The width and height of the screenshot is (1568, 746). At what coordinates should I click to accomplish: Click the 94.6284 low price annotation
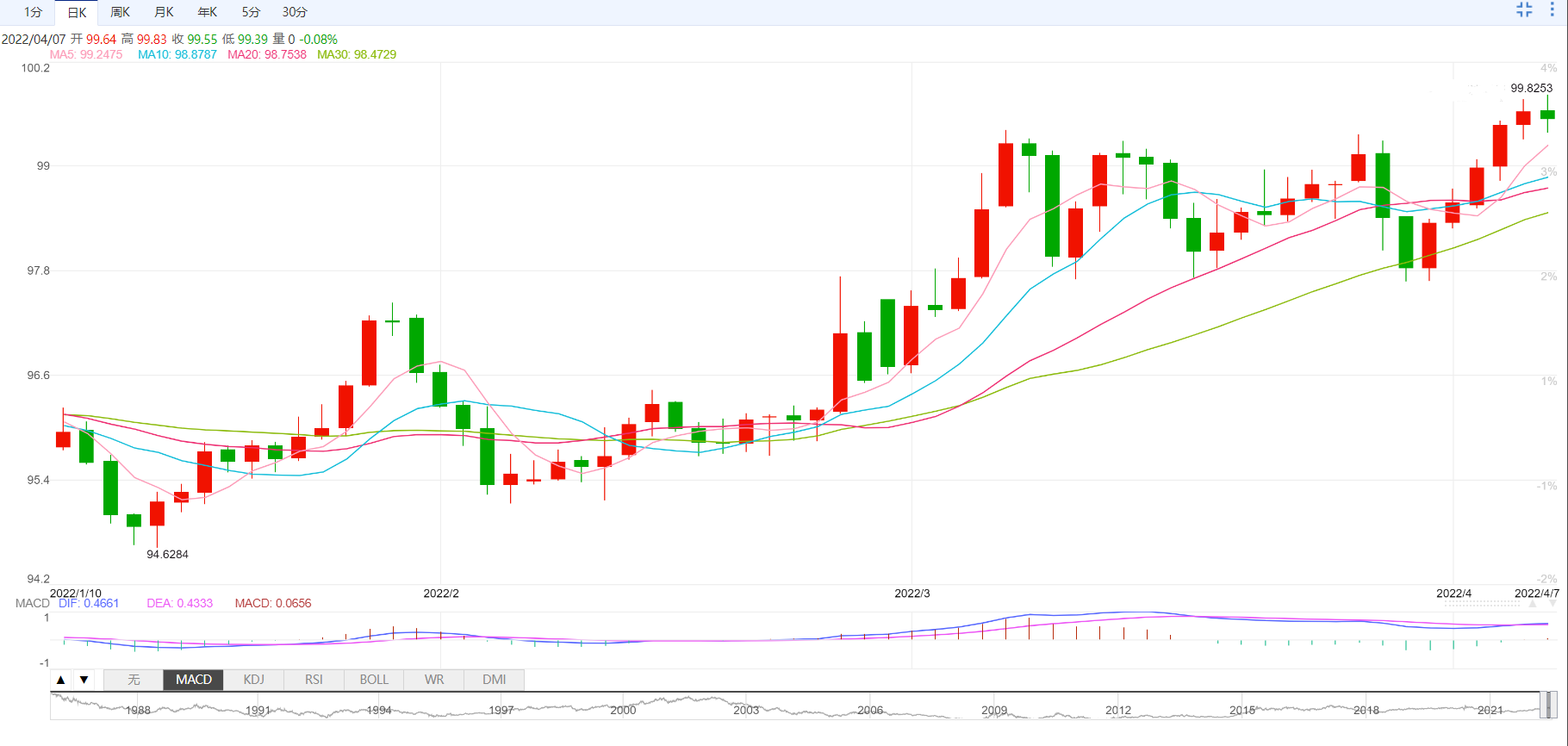point(167,554)
